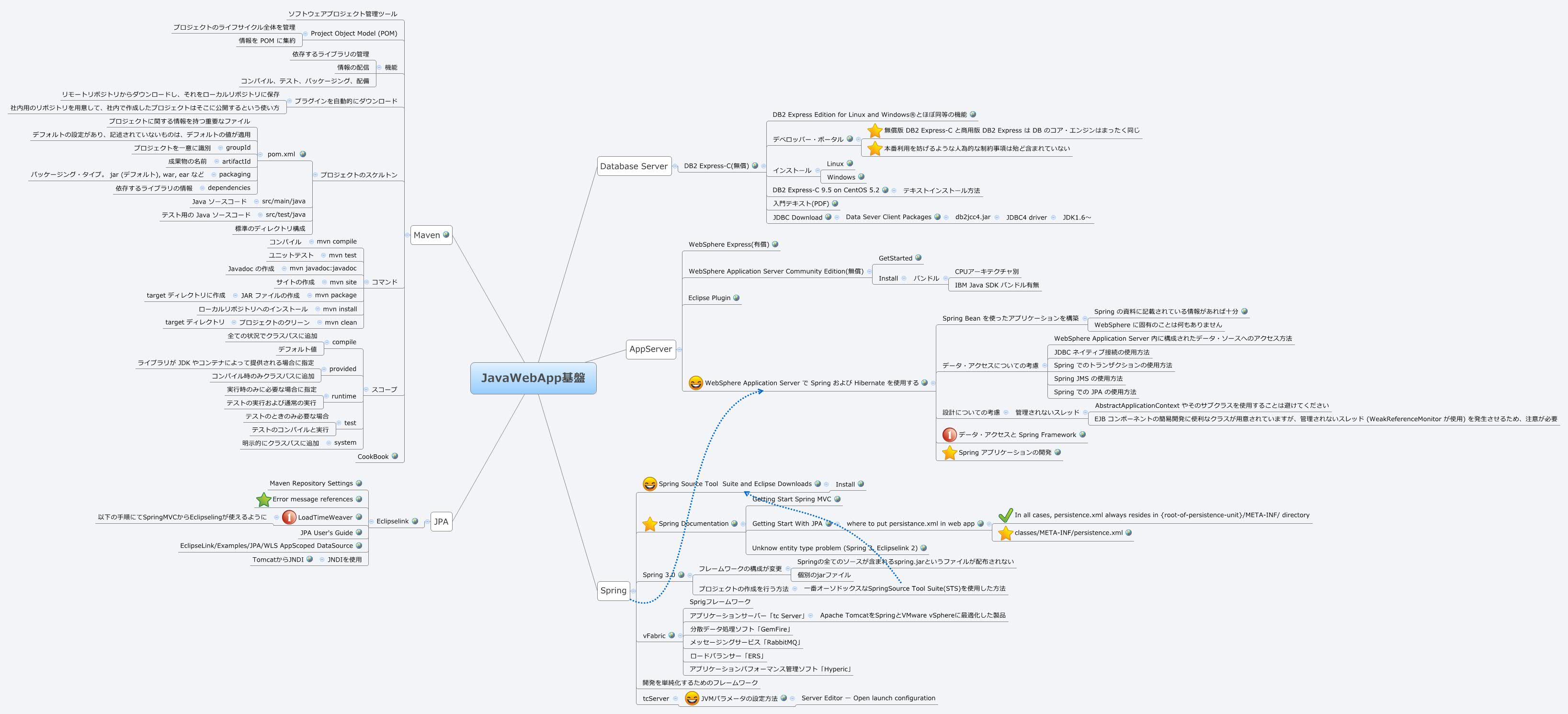Collapse the "コマンド" subtree
Image resolution: width=1568 pixels, height=714 pixels.
pyautogui.click(x=367, y=283)
